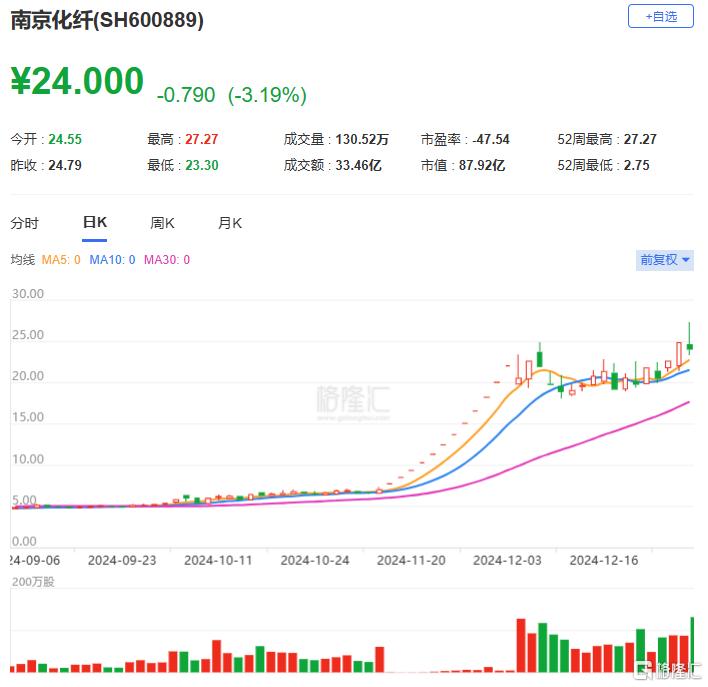Click the MA30 indicator label

pos(167,260)
